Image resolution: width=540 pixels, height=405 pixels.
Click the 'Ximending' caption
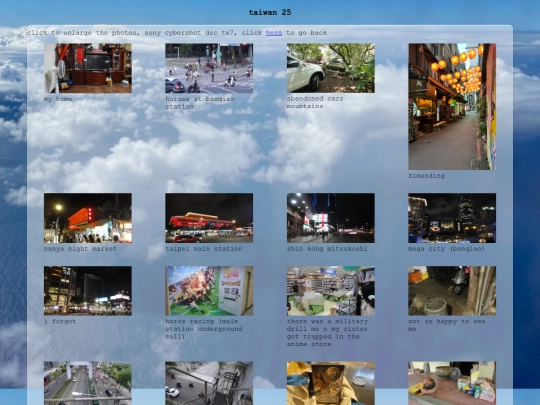(426, 176)
